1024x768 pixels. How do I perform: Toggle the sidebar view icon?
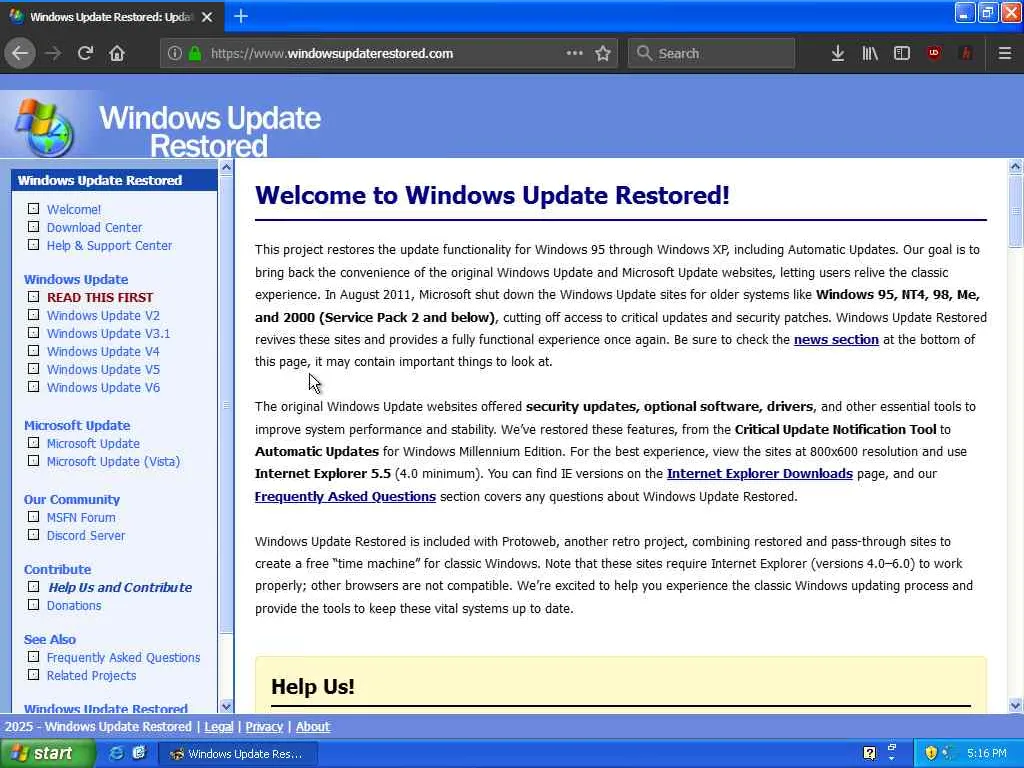[x=902, y=54]
